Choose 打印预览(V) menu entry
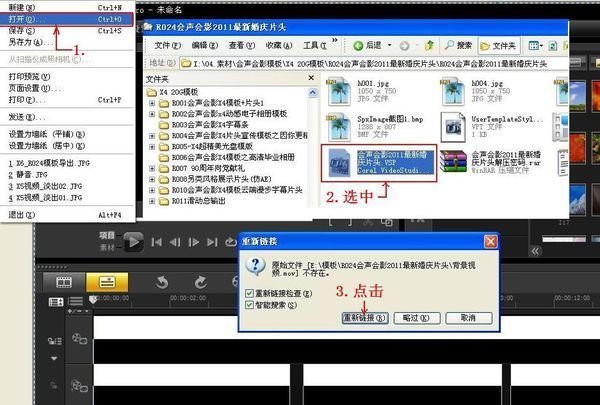600x405 pixels. click(x=67, y=77)
